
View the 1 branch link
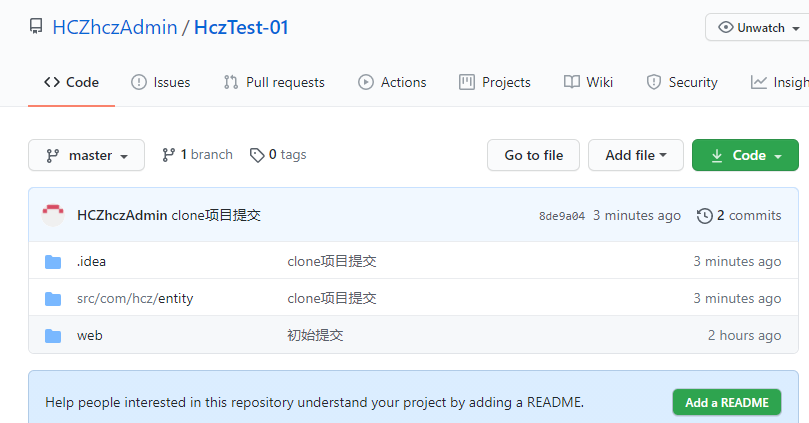coord(197,154)
